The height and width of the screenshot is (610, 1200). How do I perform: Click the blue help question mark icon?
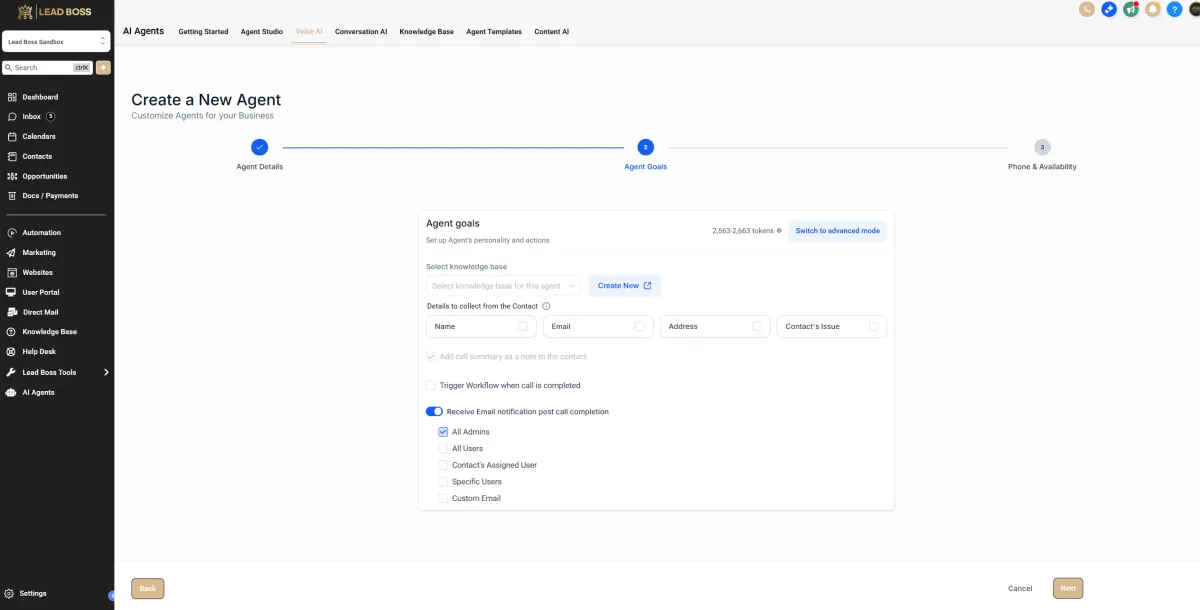1175,9
